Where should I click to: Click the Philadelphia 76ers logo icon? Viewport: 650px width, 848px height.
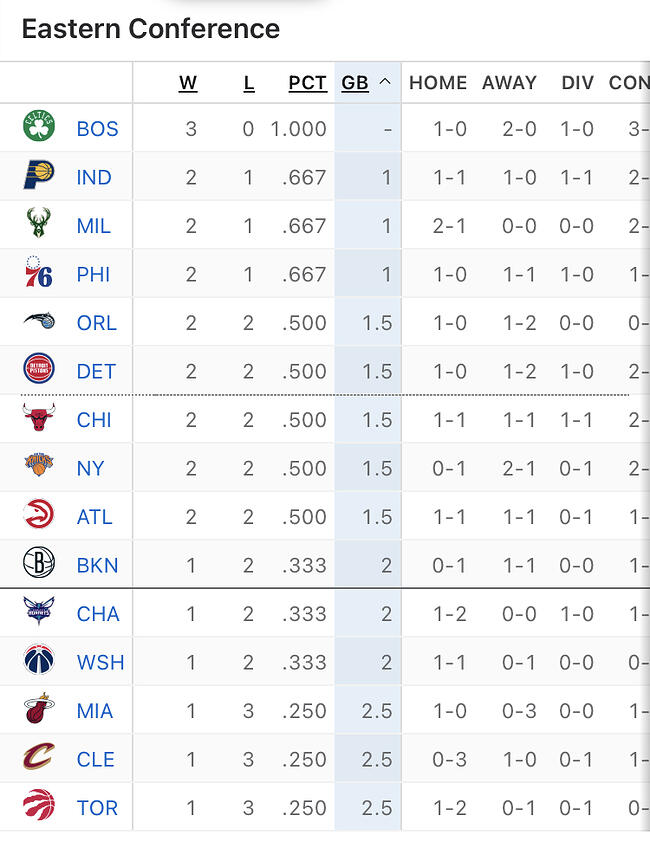(x=39, y=273)
